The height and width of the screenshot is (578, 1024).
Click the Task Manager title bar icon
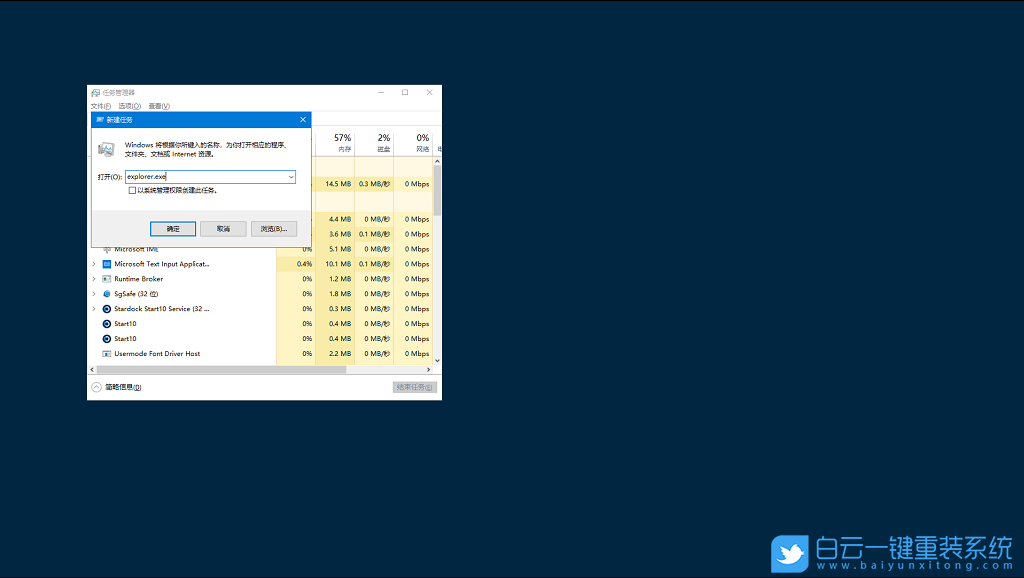coord(96,92)
